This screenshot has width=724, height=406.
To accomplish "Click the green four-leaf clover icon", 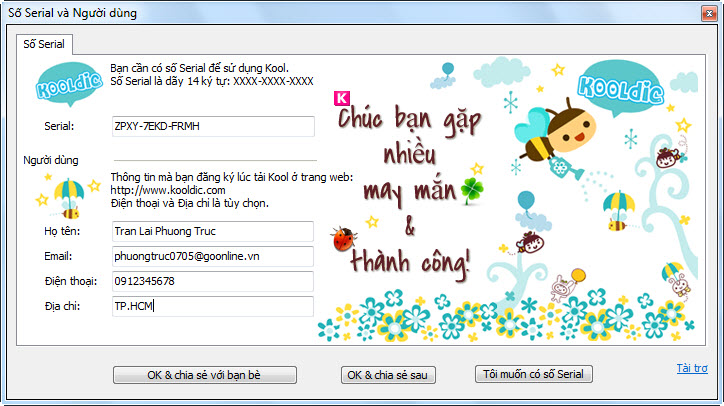I will click(x=469, y=188).
